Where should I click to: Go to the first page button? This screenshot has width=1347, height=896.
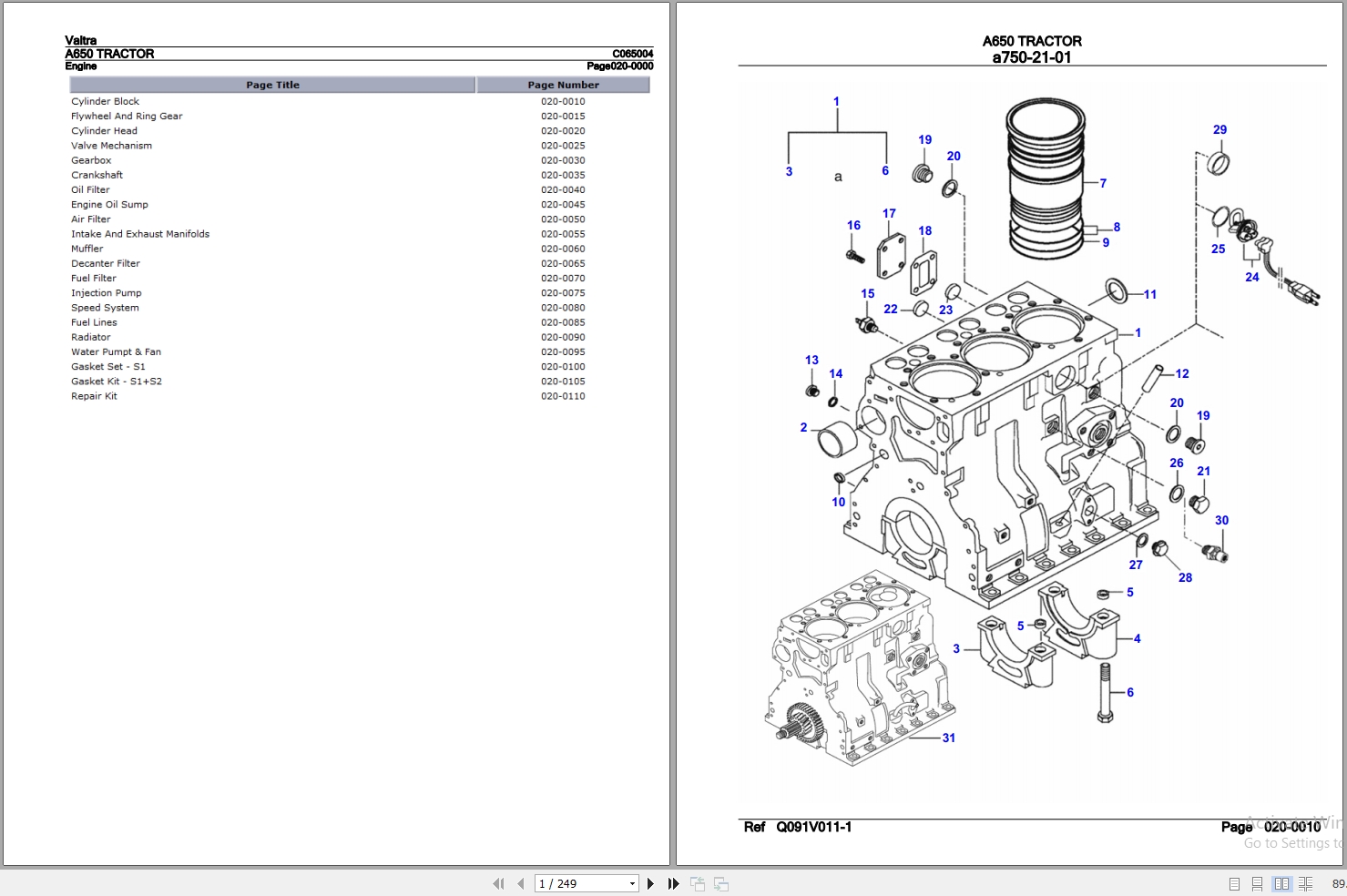coord(498,883)
